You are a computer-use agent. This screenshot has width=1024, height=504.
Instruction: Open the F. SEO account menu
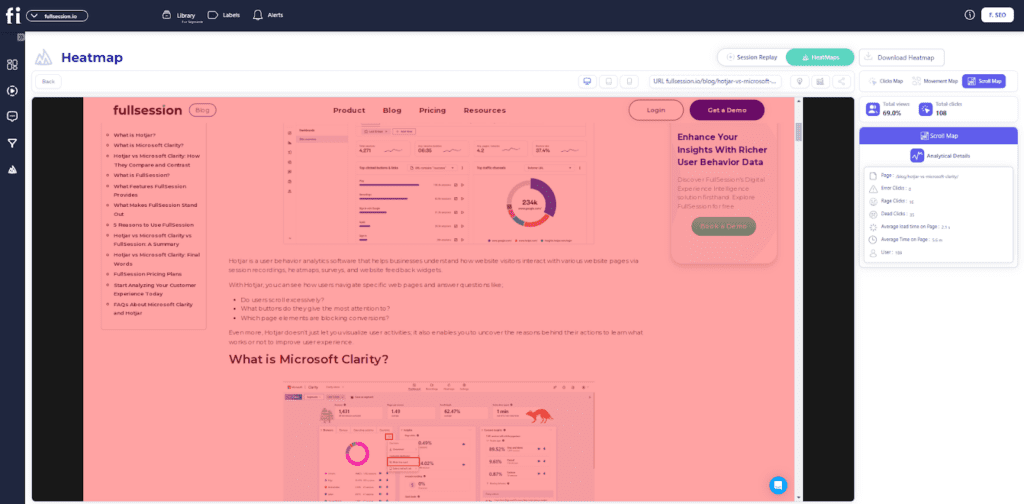click(x=996, y=15)
